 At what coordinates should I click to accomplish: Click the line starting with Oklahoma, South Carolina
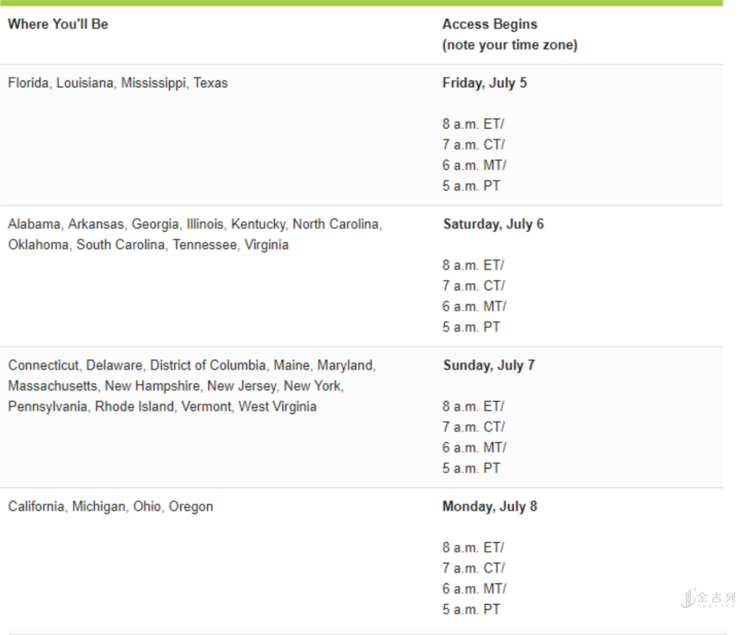tap(148, 245)
